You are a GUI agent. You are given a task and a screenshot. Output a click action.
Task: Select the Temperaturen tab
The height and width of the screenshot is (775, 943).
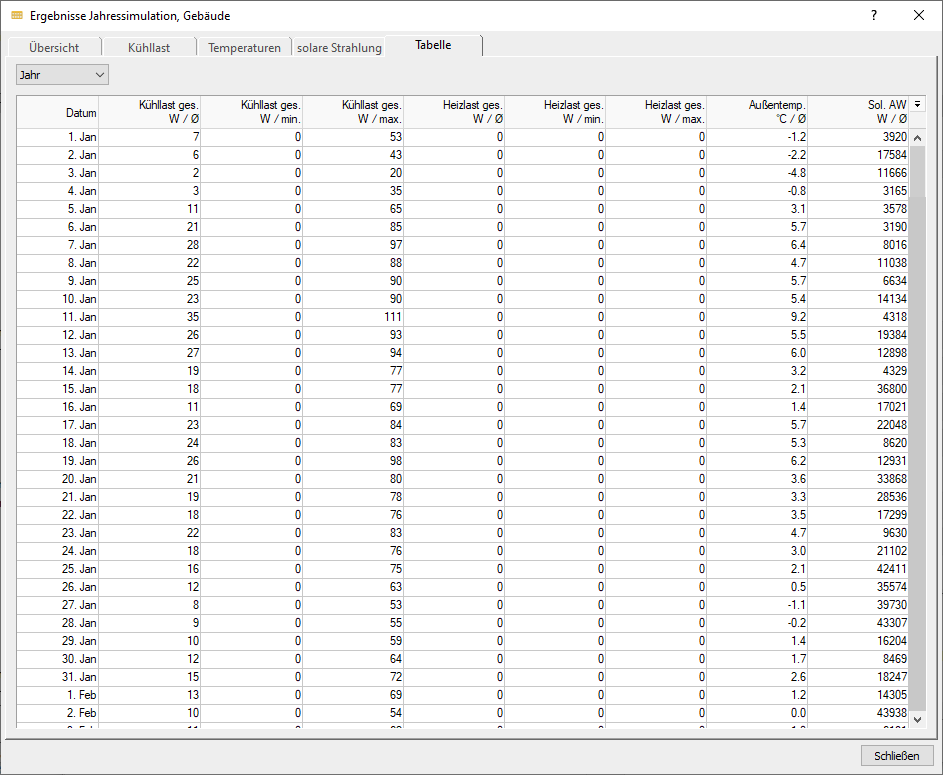[244, 47]
